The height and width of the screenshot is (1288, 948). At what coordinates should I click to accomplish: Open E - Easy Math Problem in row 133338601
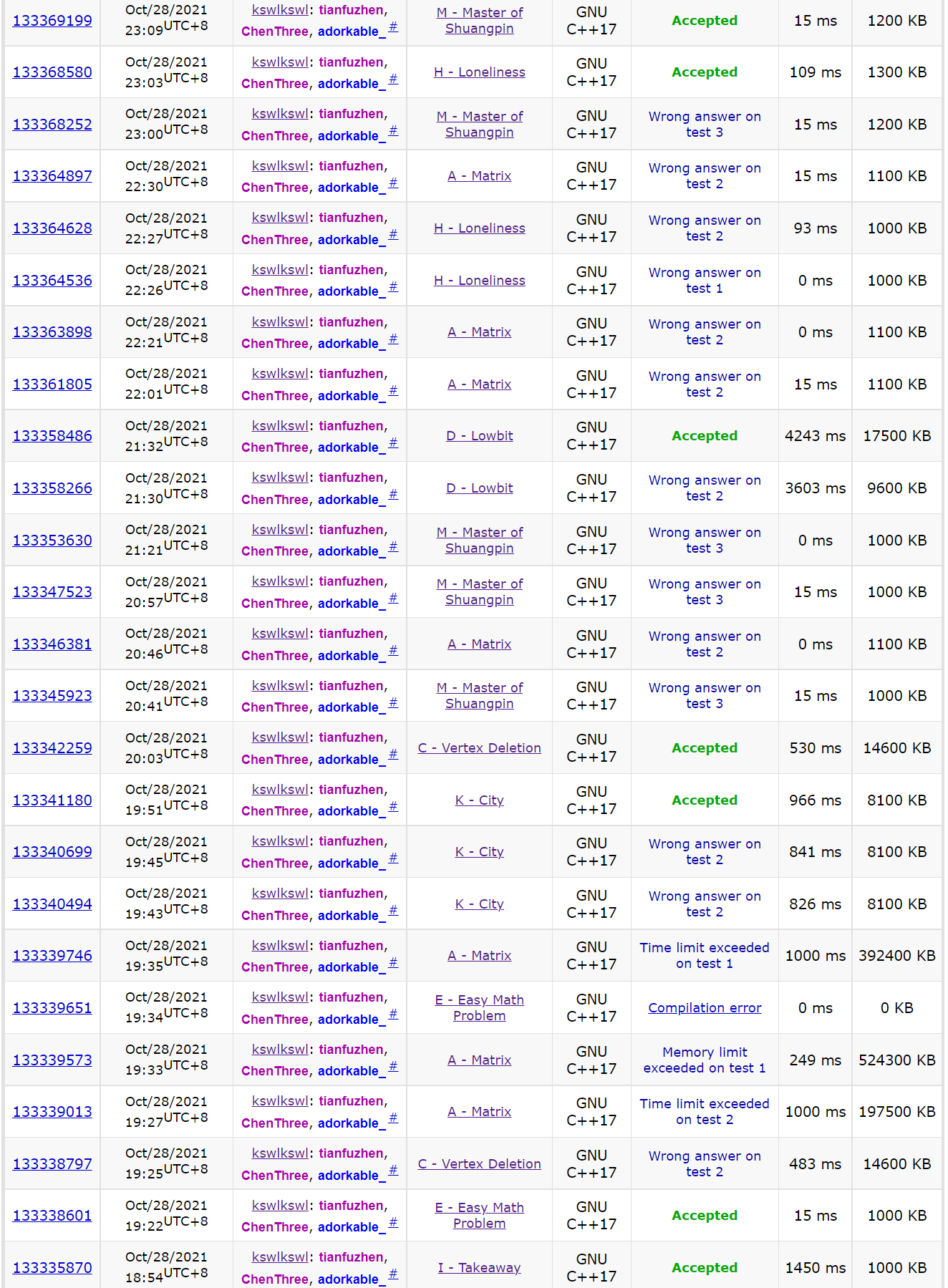[479, 1216]
